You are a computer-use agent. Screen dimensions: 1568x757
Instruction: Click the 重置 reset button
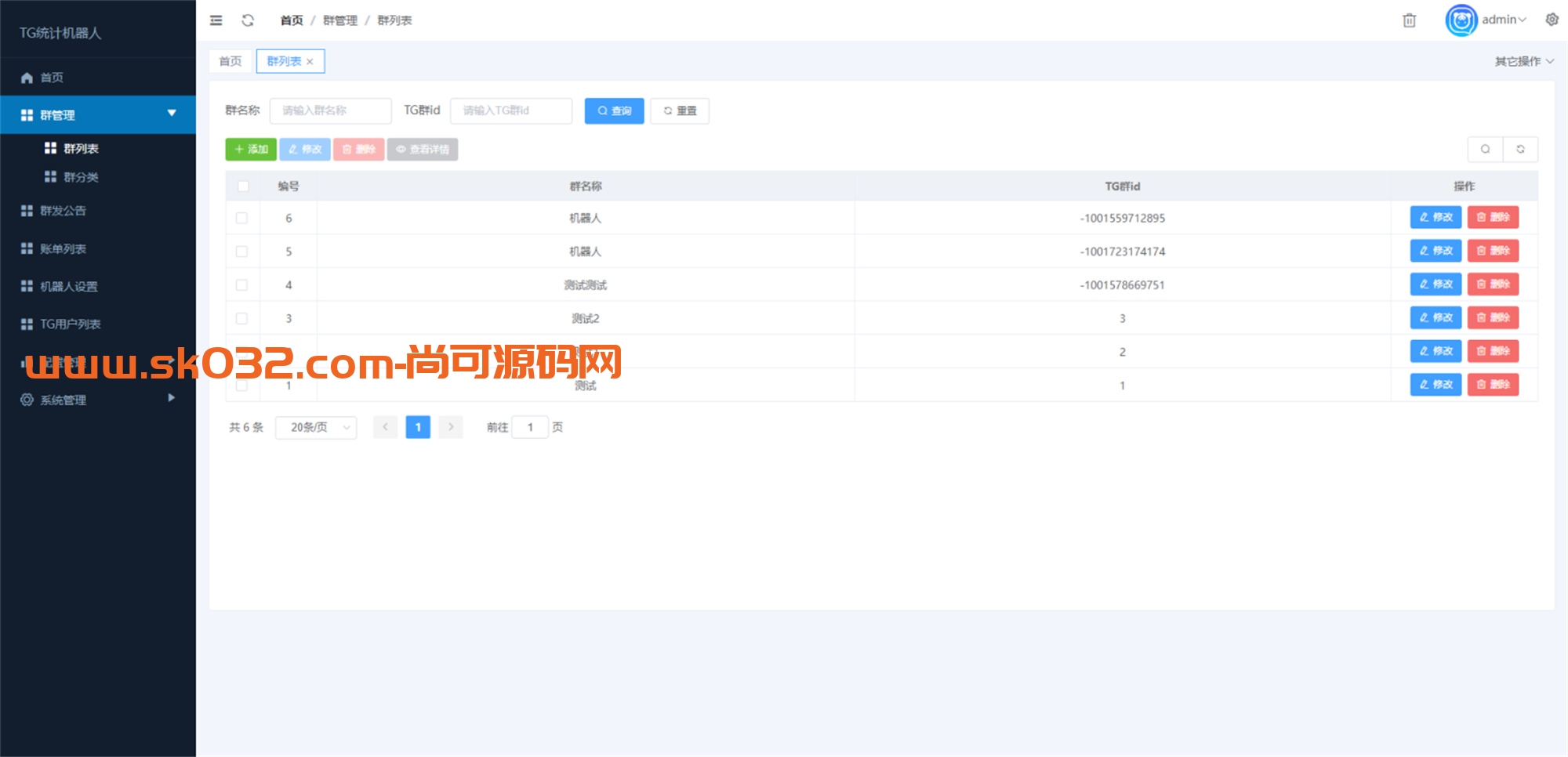680,110
